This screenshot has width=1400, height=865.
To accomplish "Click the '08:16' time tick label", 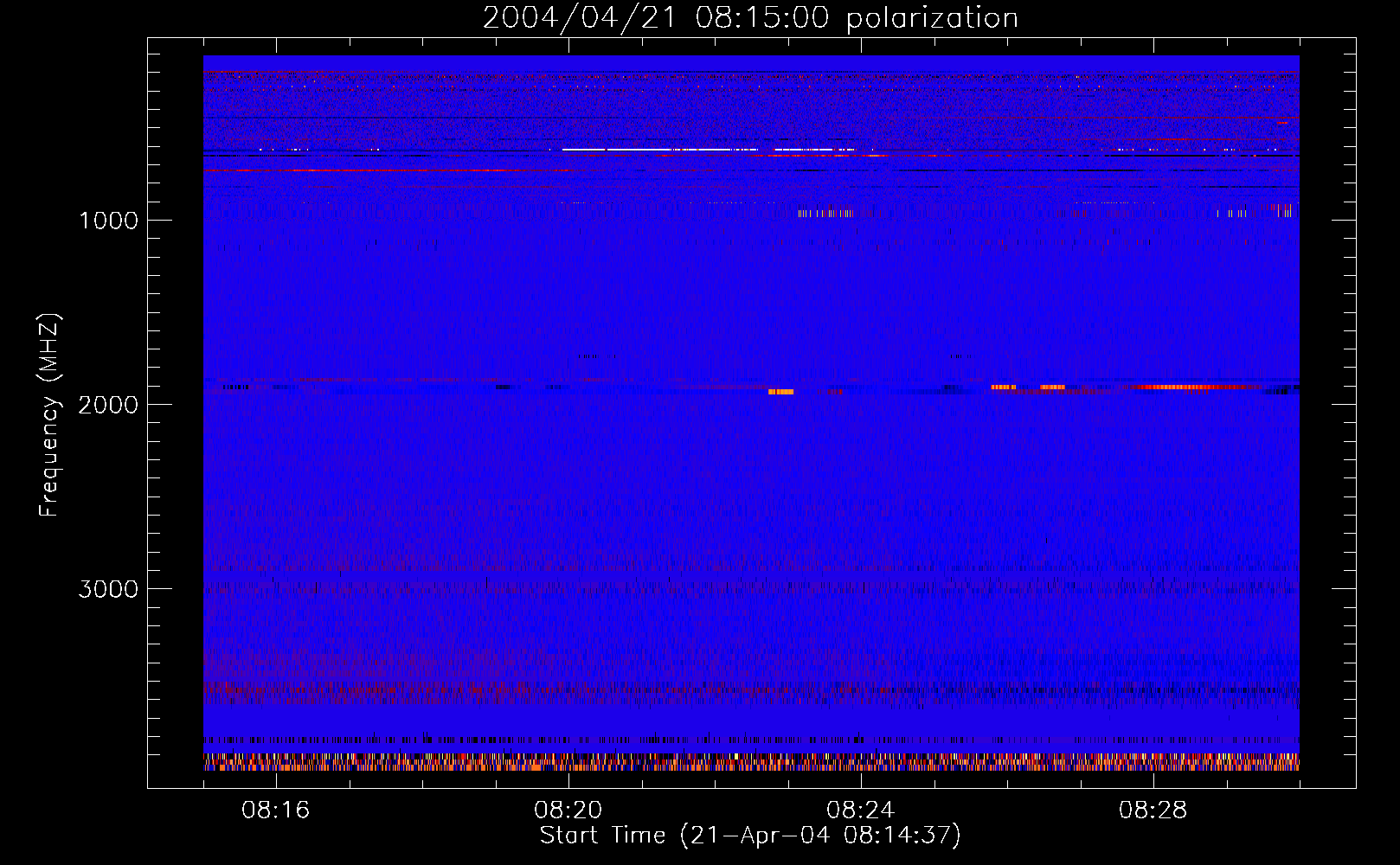I will pos(276,811).
